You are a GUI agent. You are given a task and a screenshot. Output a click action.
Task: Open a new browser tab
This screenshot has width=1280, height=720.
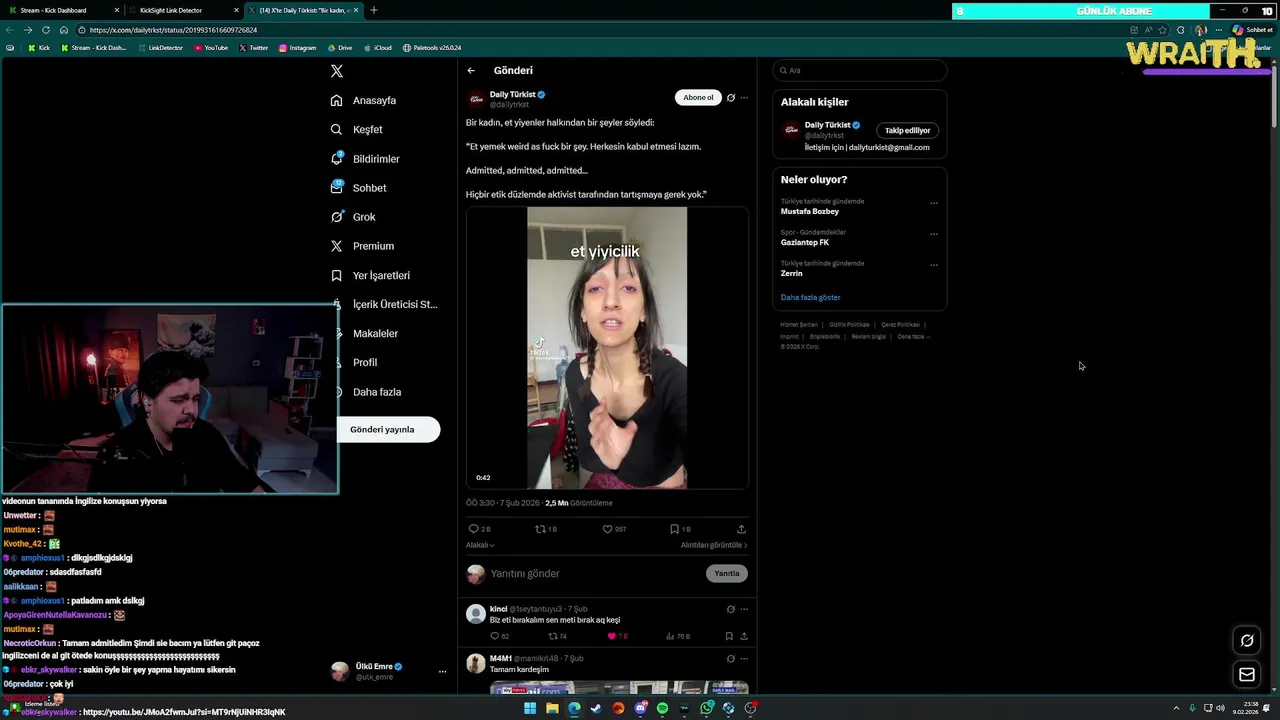pos(374,10)
